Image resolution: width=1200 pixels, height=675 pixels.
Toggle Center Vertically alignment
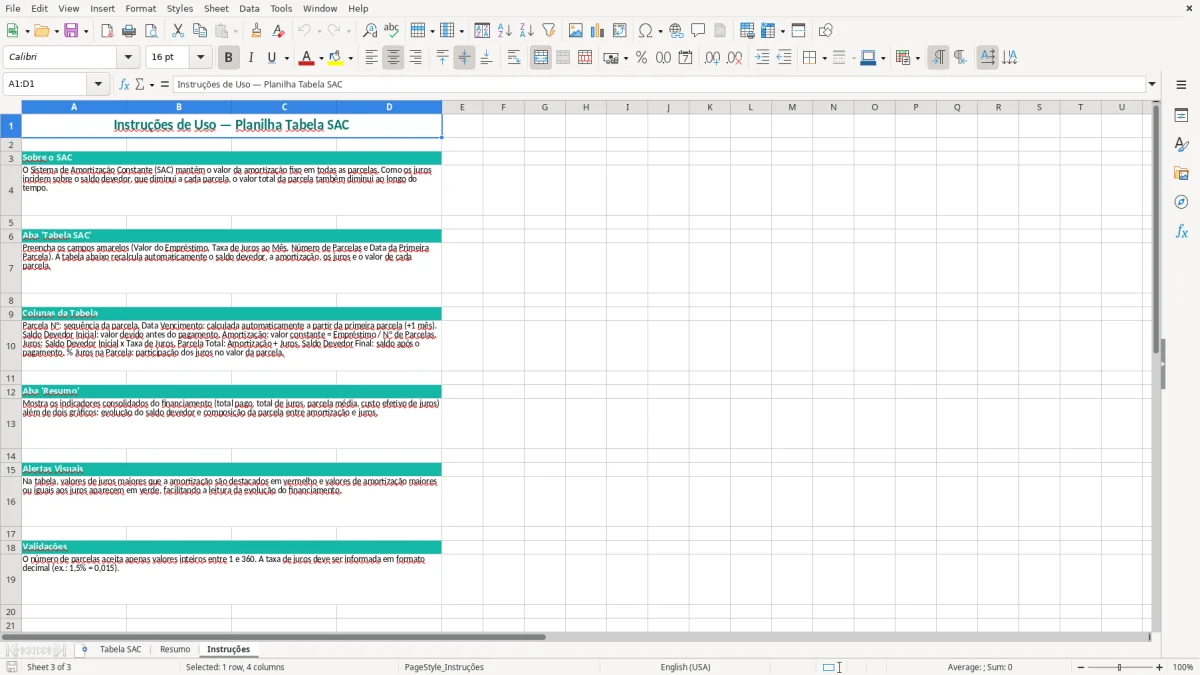[x=464, y=58]
